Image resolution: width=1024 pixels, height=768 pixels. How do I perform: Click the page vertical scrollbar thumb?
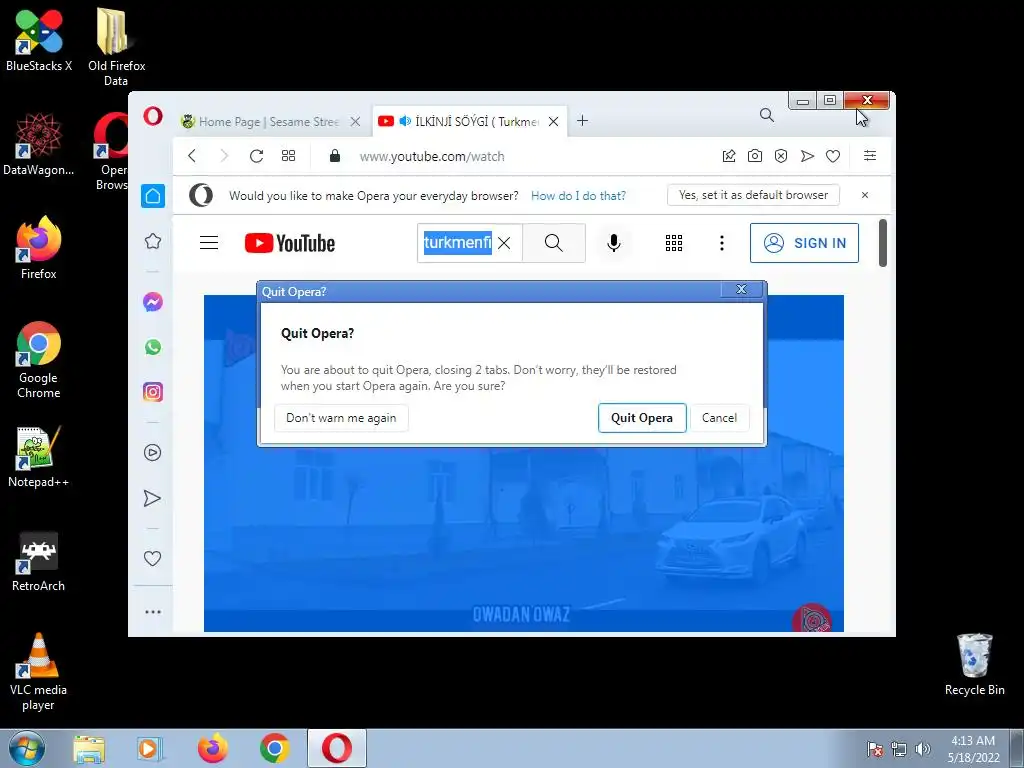[883, 243]
